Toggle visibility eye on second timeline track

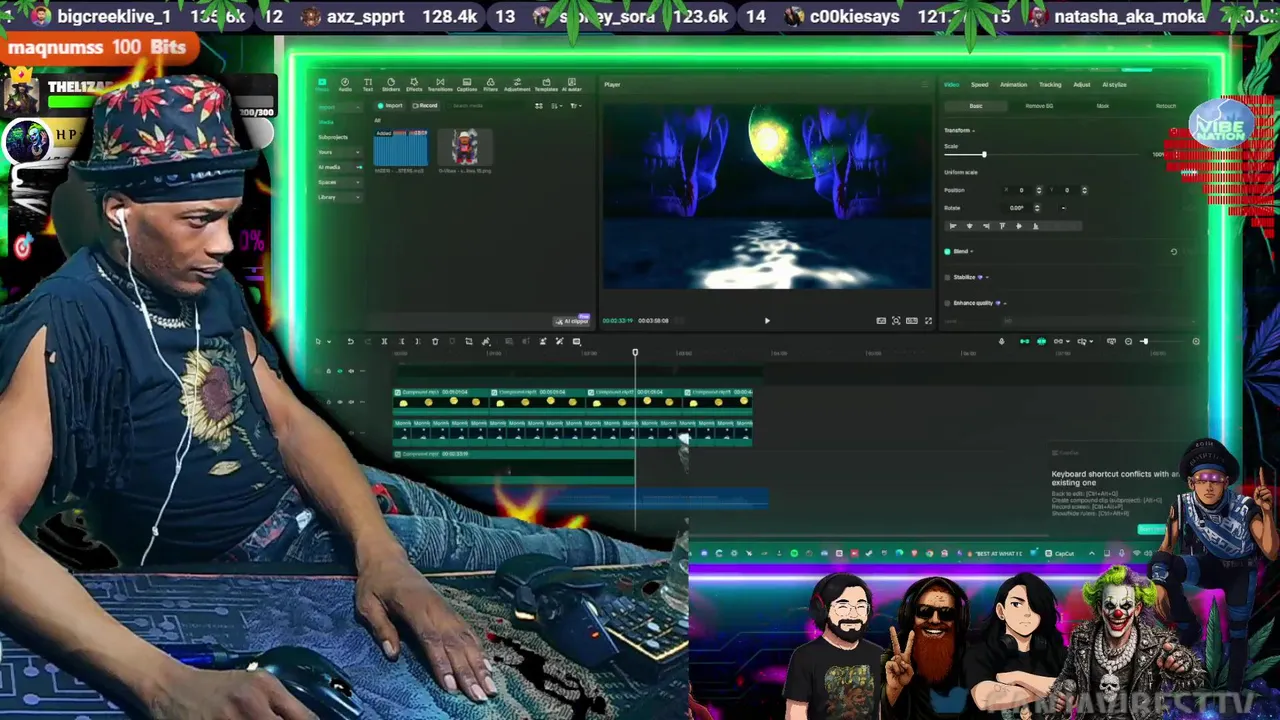click(x=340, y=402)
